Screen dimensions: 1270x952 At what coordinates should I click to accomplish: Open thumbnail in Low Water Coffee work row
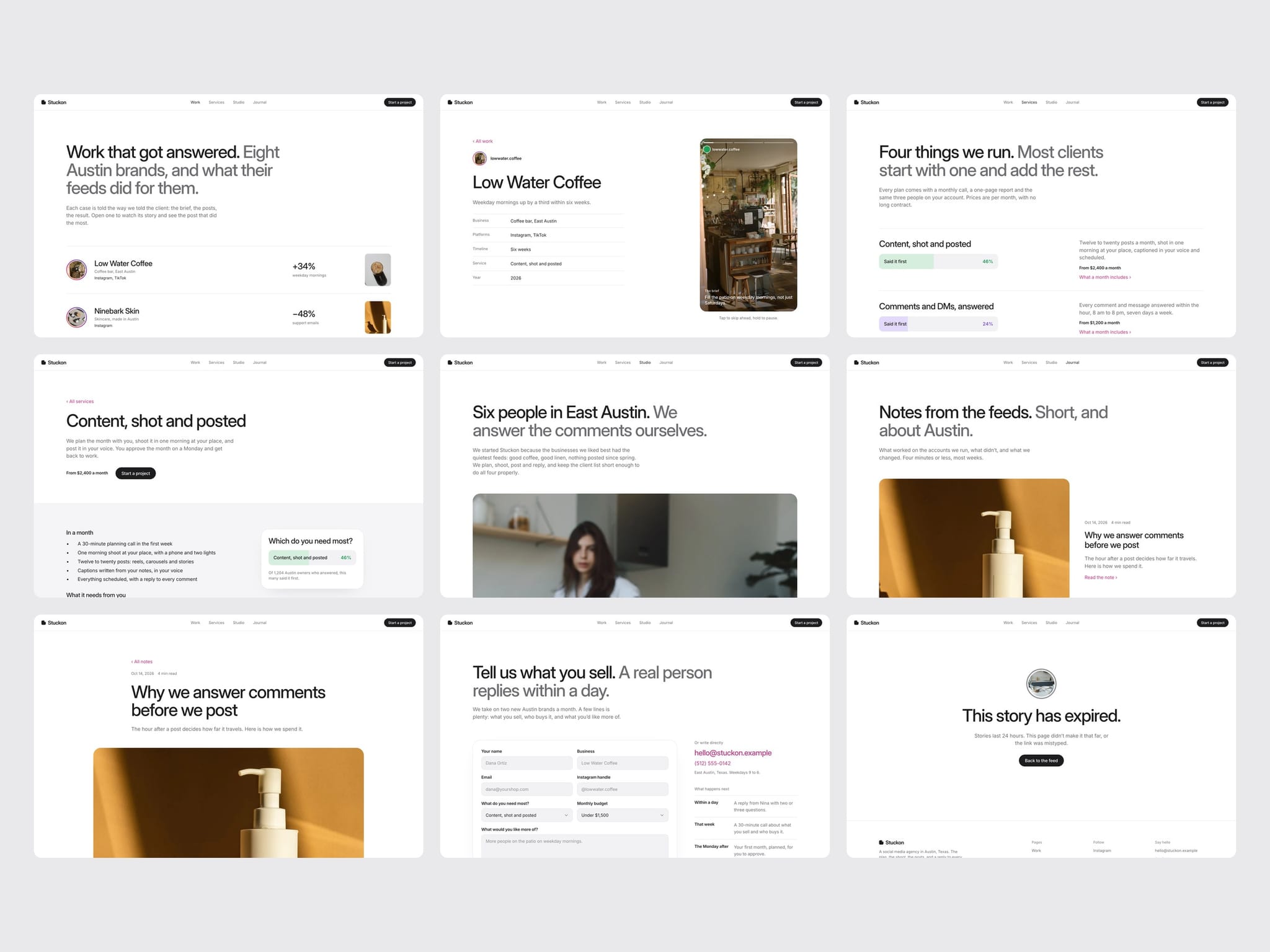[x=378, y=270]
